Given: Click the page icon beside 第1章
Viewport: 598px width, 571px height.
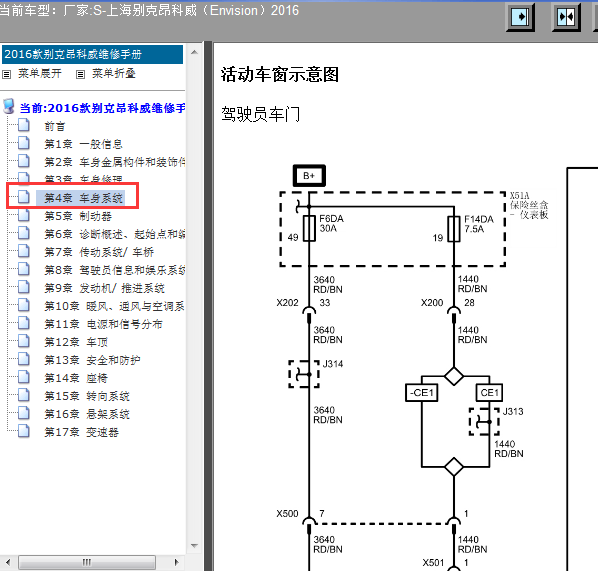Looking at the screenshot, I should tap(24, 143).
